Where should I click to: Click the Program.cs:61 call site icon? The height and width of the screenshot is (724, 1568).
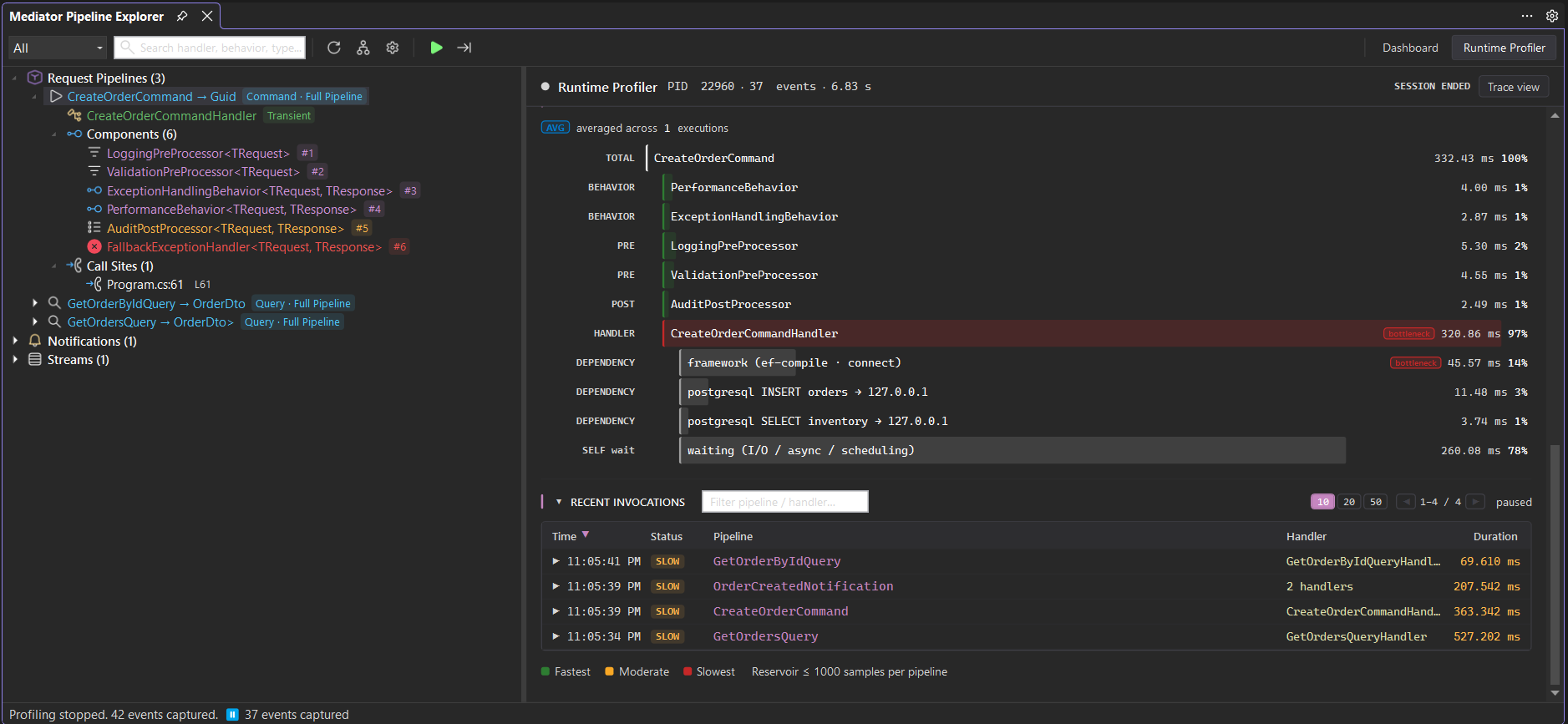pyautogui.click(x=94, y=284)
